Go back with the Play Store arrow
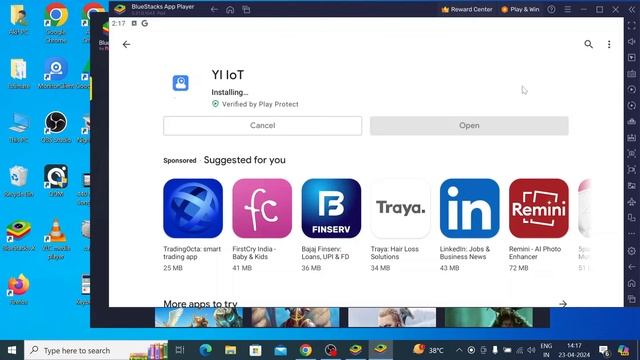This screenshot has width=640, height=360. click(x=126, y=44)
